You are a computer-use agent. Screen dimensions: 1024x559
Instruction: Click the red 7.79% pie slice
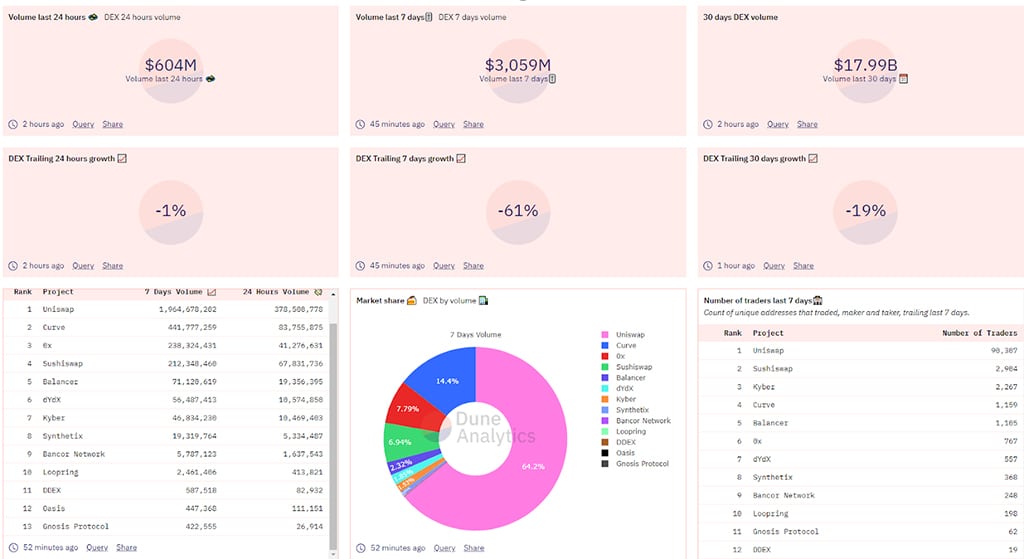coord(406,407)
